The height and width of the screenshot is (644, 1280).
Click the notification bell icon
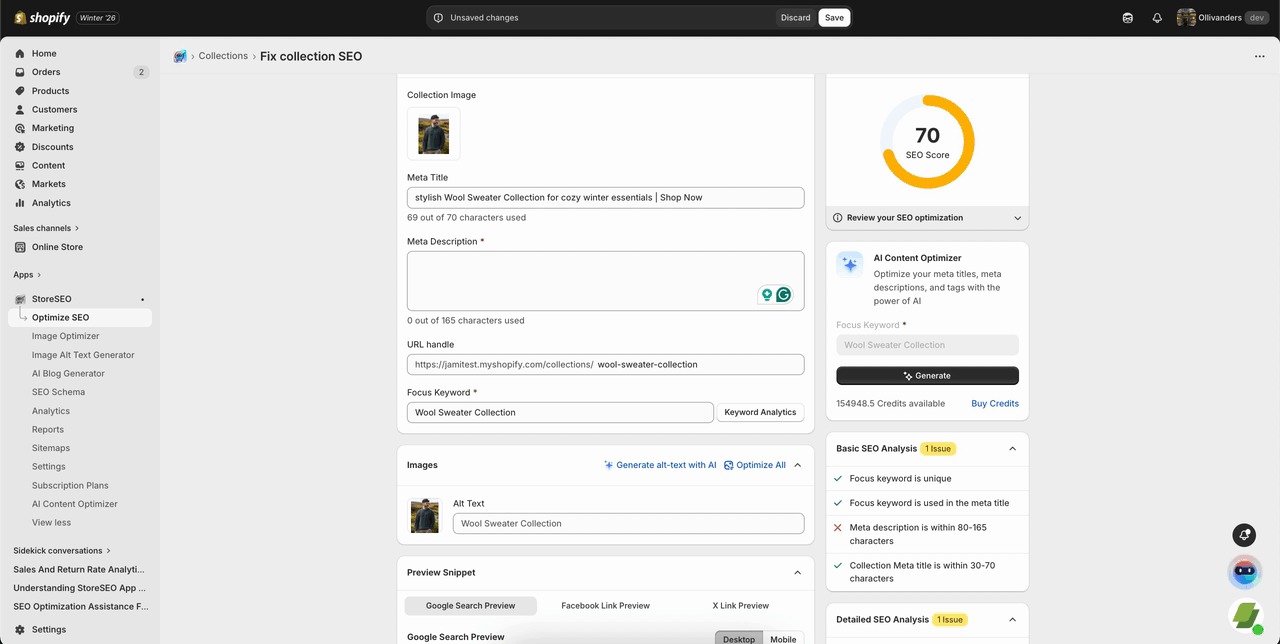point(1157,18)
